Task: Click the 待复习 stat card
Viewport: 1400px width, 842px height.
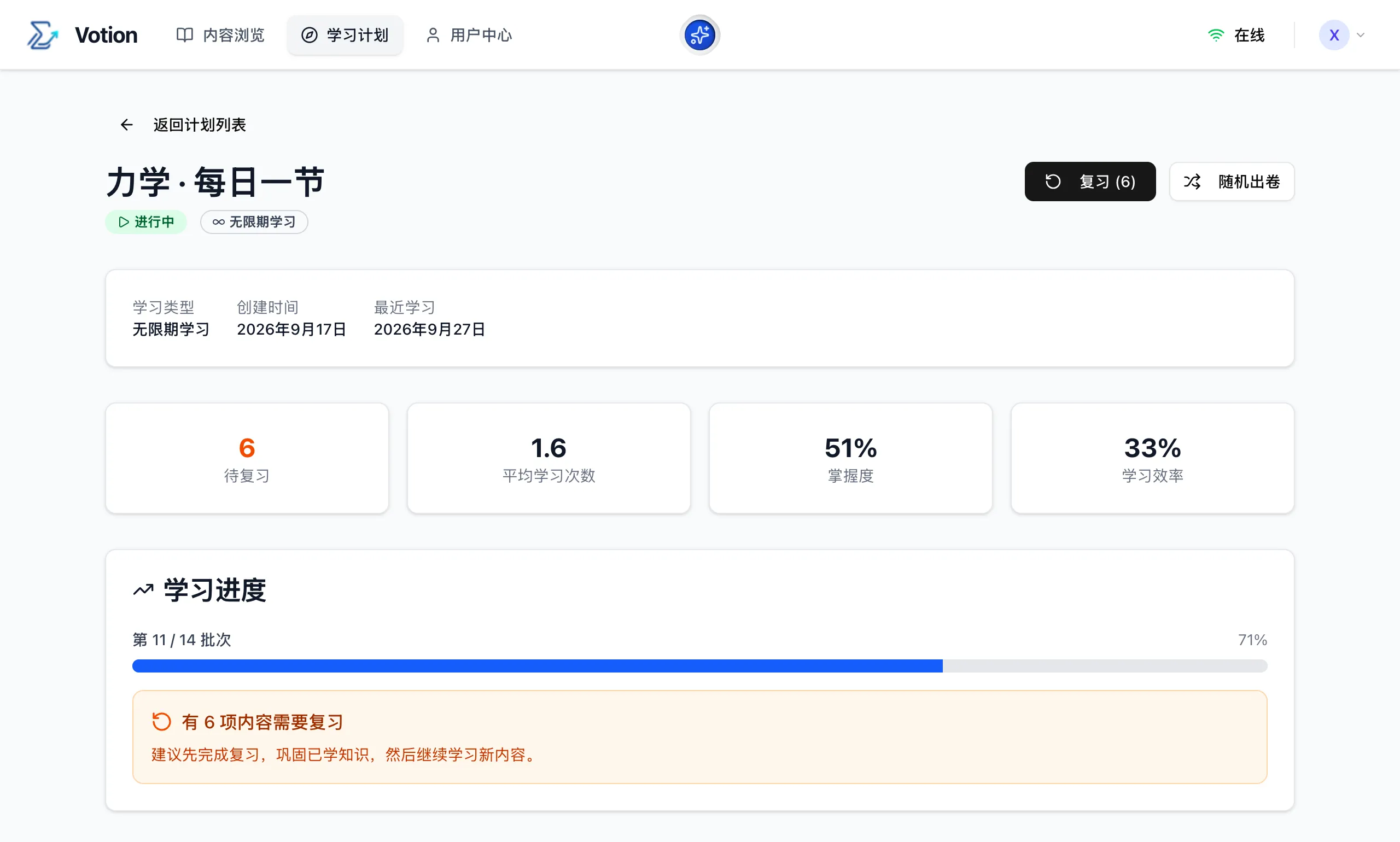Action: point(247,458)
